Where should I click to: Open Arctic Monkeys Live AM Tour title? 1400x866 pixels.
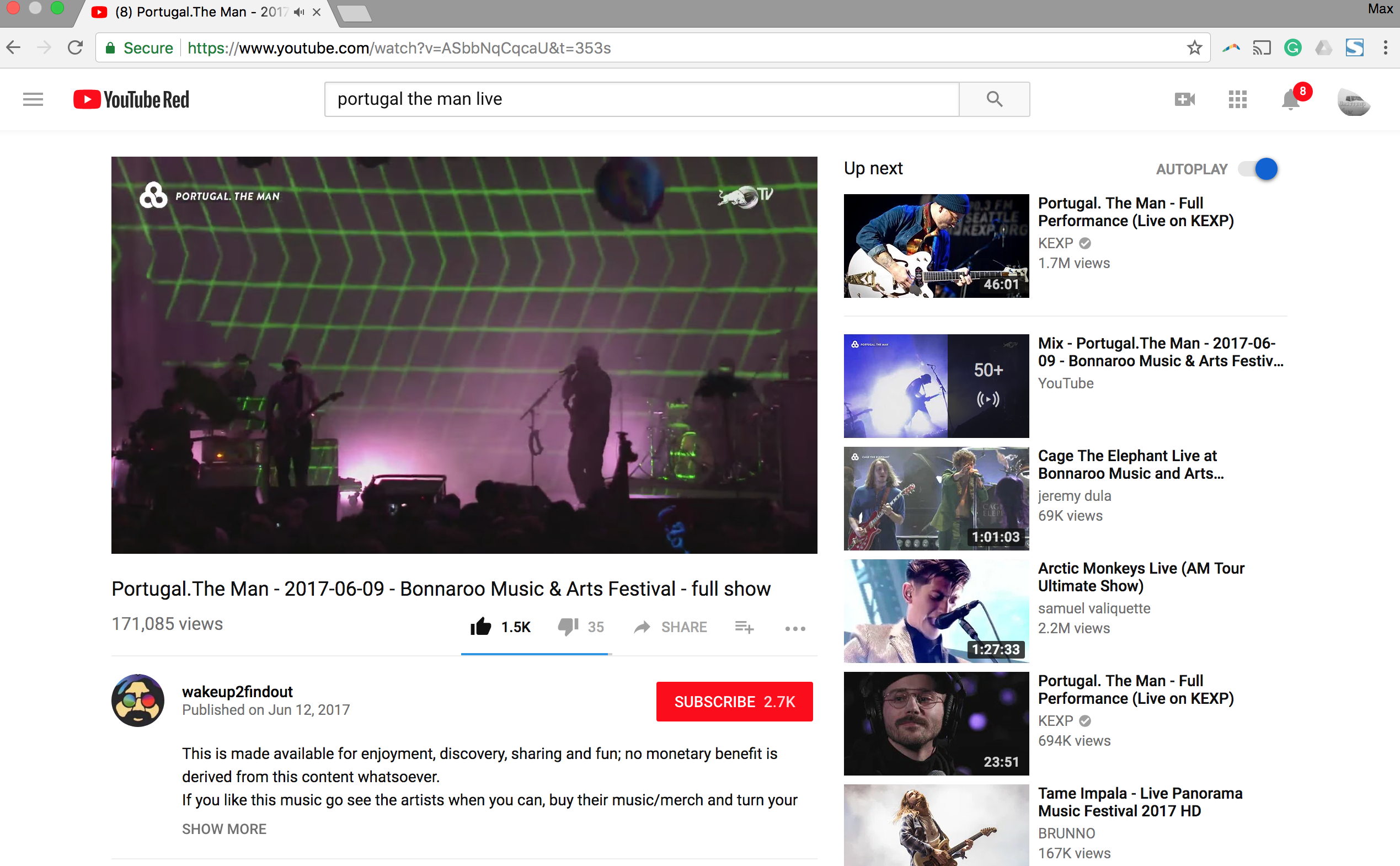pos(1141,577)
